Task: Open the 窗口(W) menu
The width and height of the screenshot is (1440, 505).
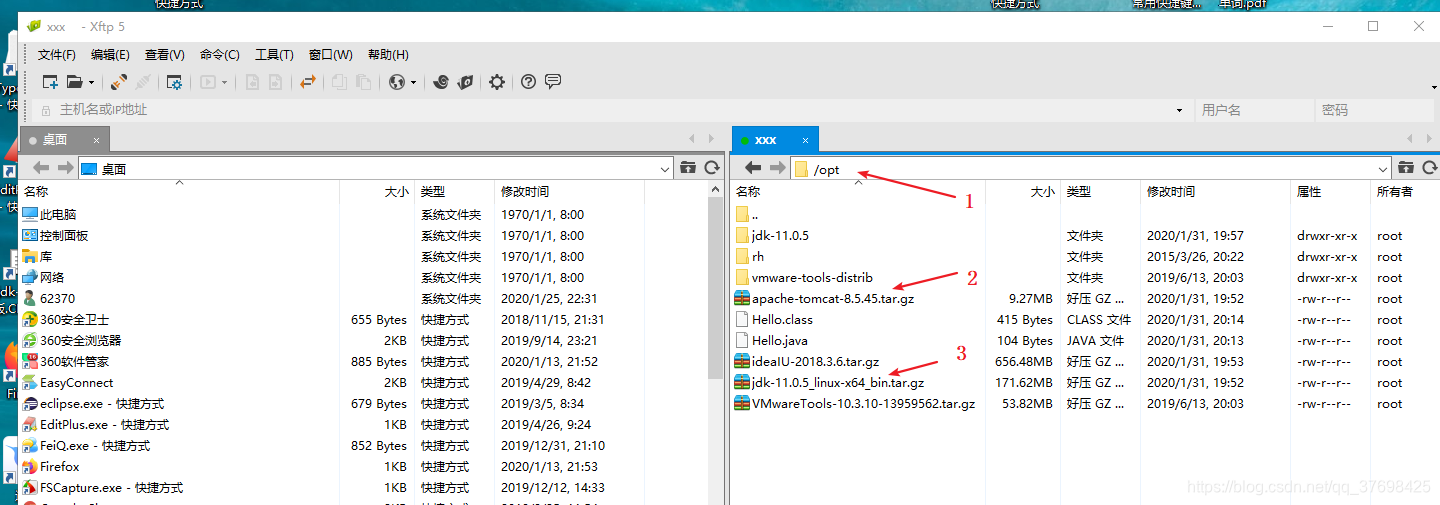Action: [330, 55]
